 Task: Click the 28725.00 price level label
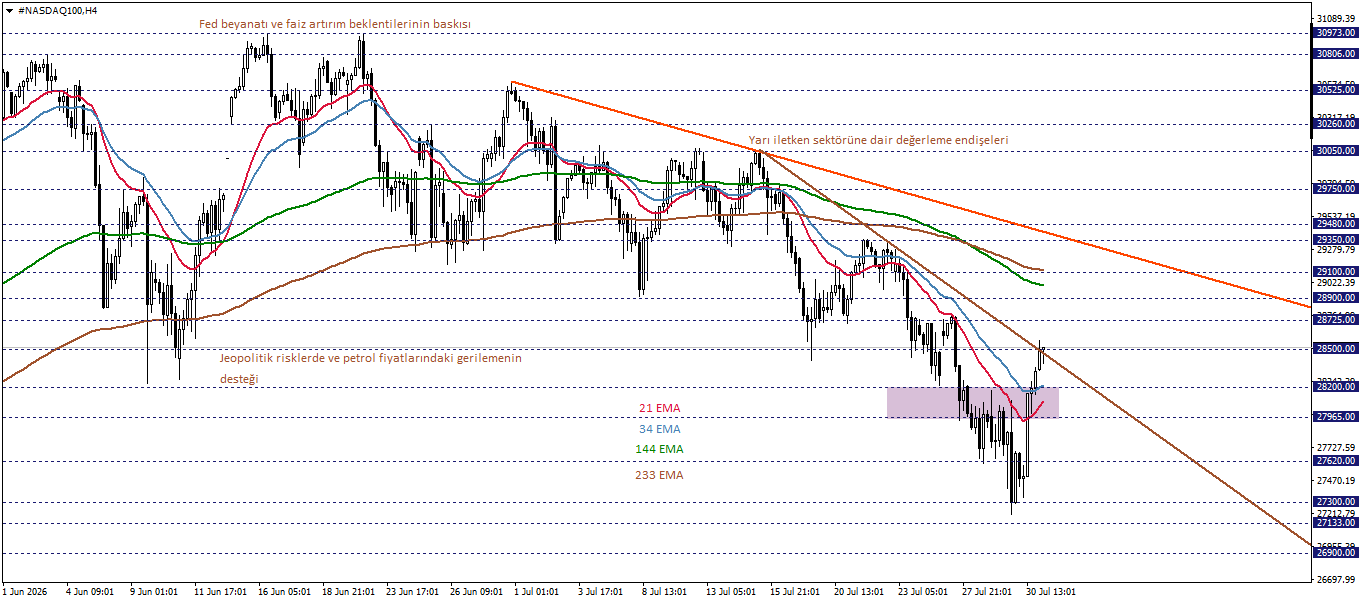point(1336,320)
